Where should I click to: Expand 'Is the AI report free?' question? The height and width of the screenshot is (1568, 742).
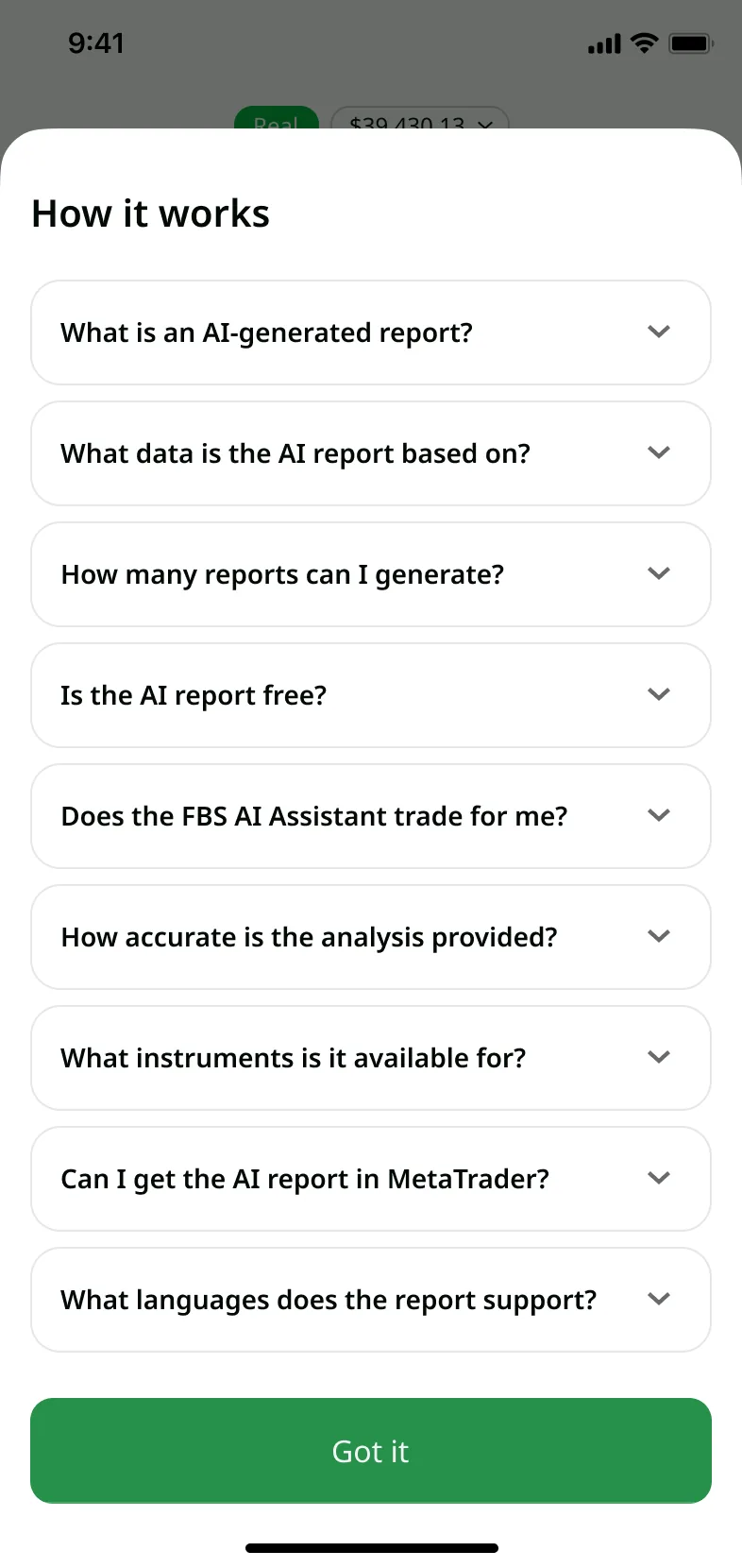click(x=370, y=694)
